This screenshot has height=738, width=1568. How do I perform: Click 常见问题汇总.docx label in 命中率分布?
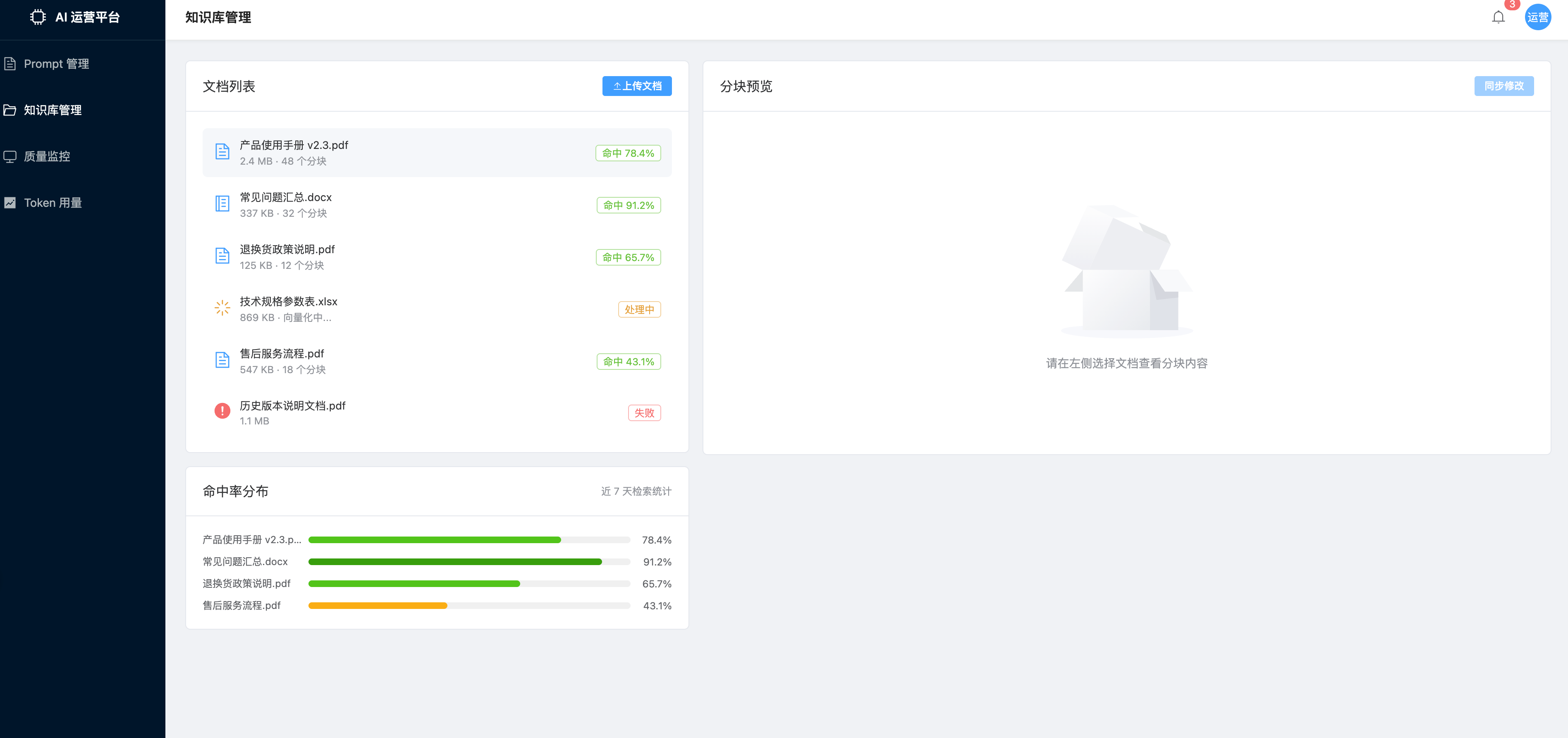click(x=245, y=562)
